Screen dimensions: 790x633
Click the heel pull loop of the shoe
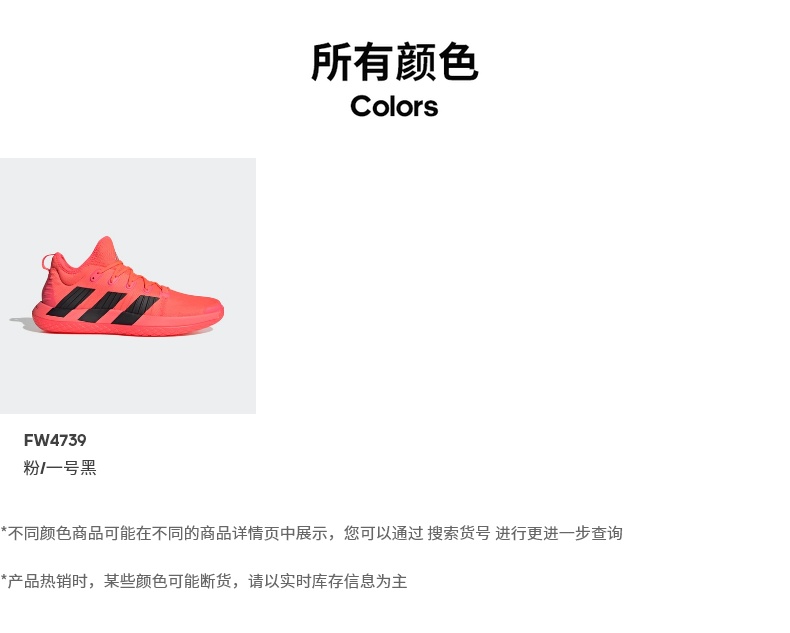pos(48,262)
